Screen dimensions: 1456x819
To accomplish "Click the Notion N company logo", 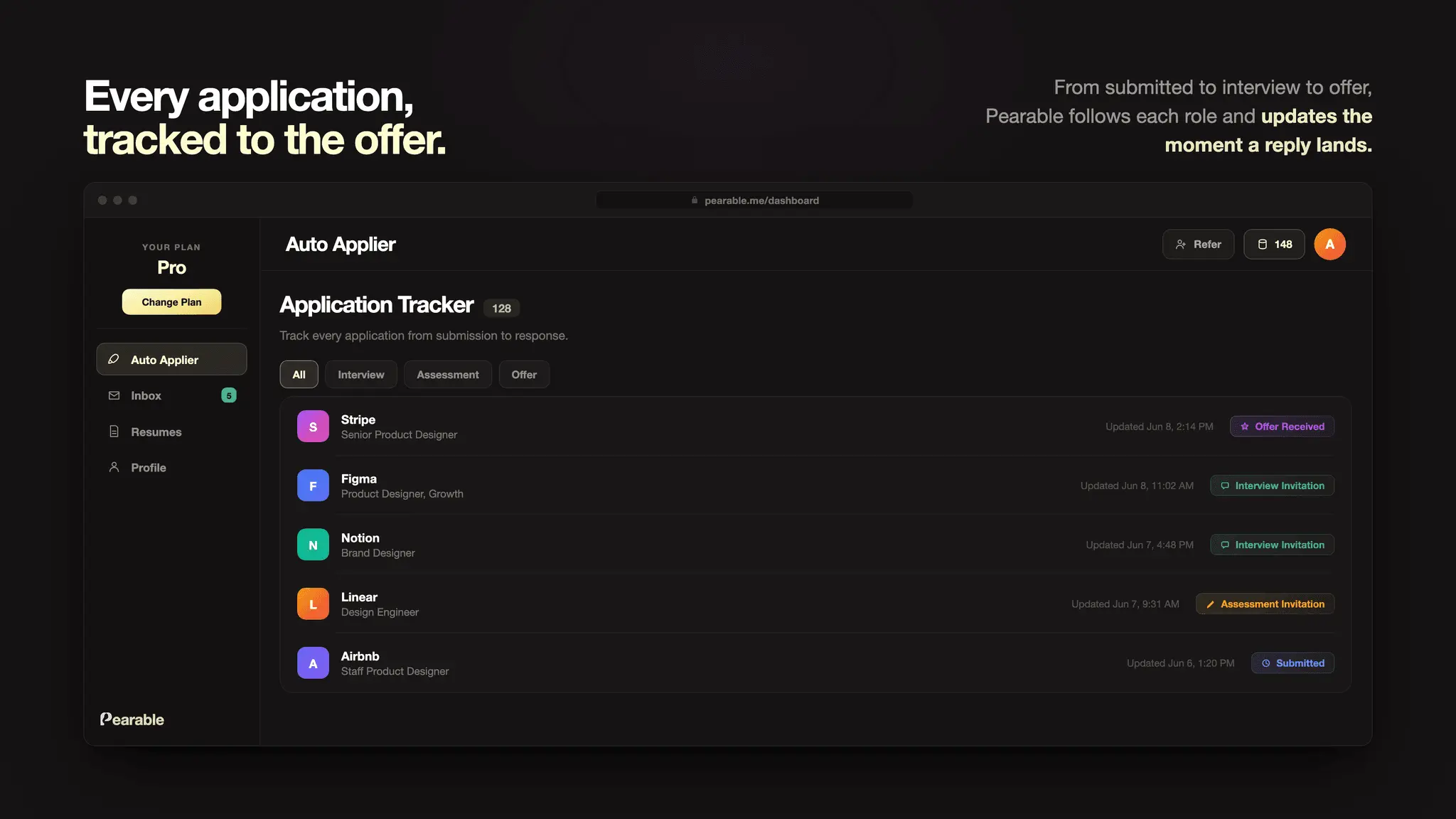I will pyautogui.click(x=313, y=545).
